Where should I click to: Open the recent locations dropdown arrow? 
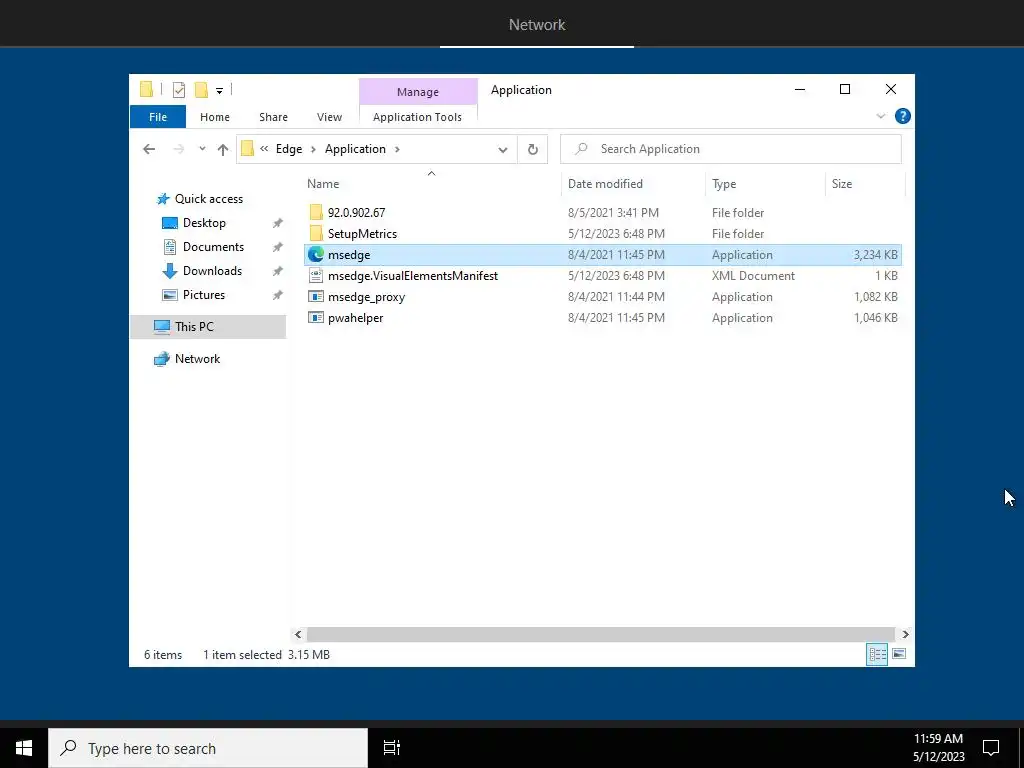coord(202,149)
